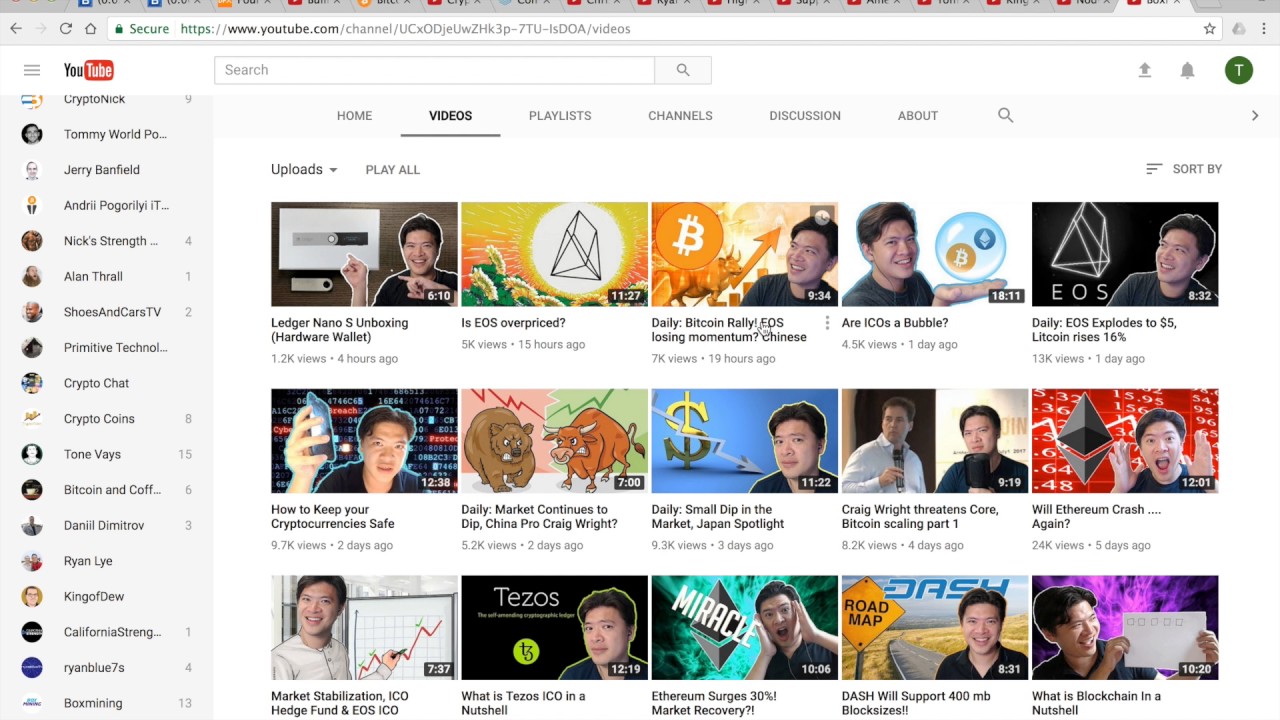Open the bear and bull Market Dip thumbnail
This screenshot has height=720, width=1280.
click(554, 441)
